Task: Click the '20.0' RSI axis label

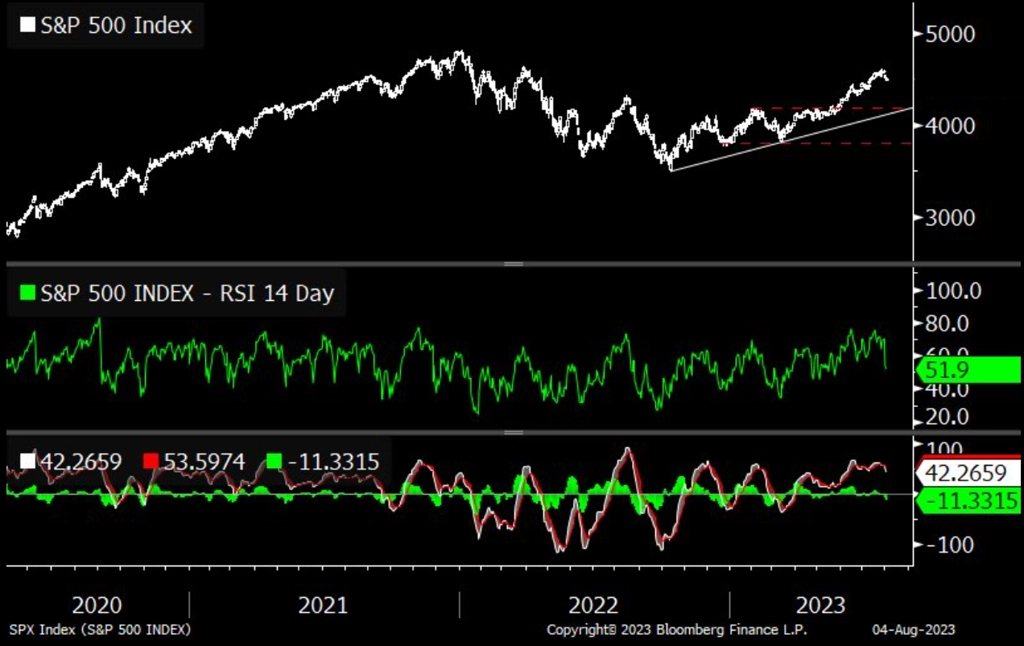Action: click(948, 417)
